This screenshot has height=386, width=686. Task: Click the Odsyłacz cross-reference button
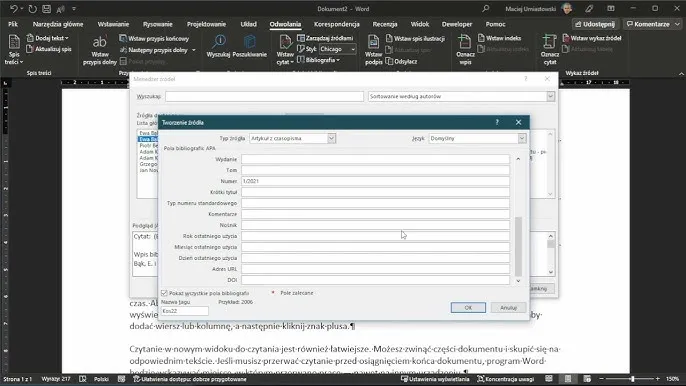tap(401, 61)
